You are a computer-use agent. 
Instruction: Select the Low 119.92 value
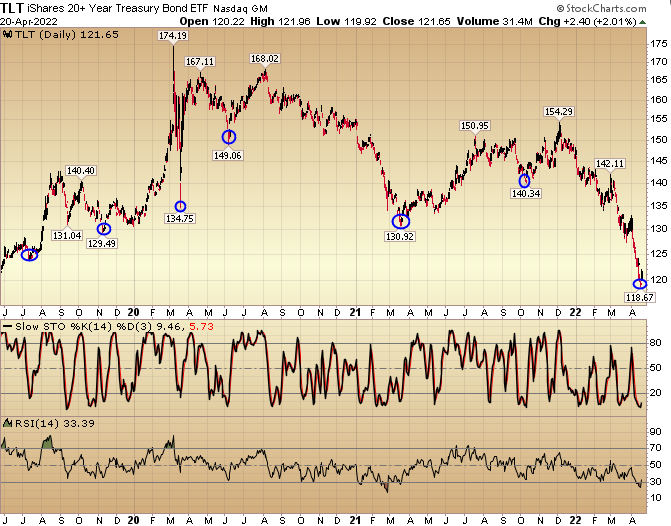tap(346, 21)
